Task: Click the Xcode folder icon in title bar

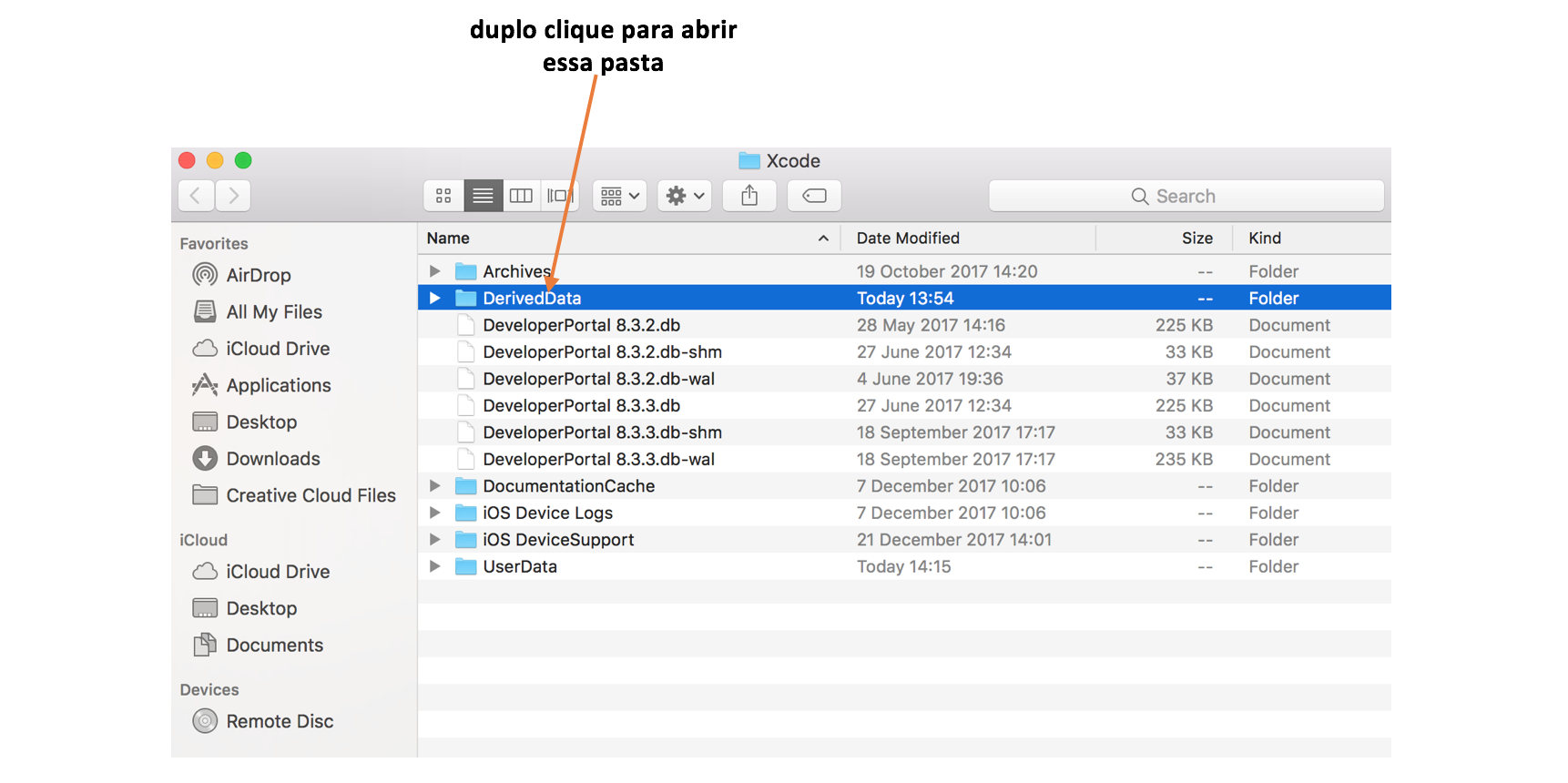Action: coord(749,161)
